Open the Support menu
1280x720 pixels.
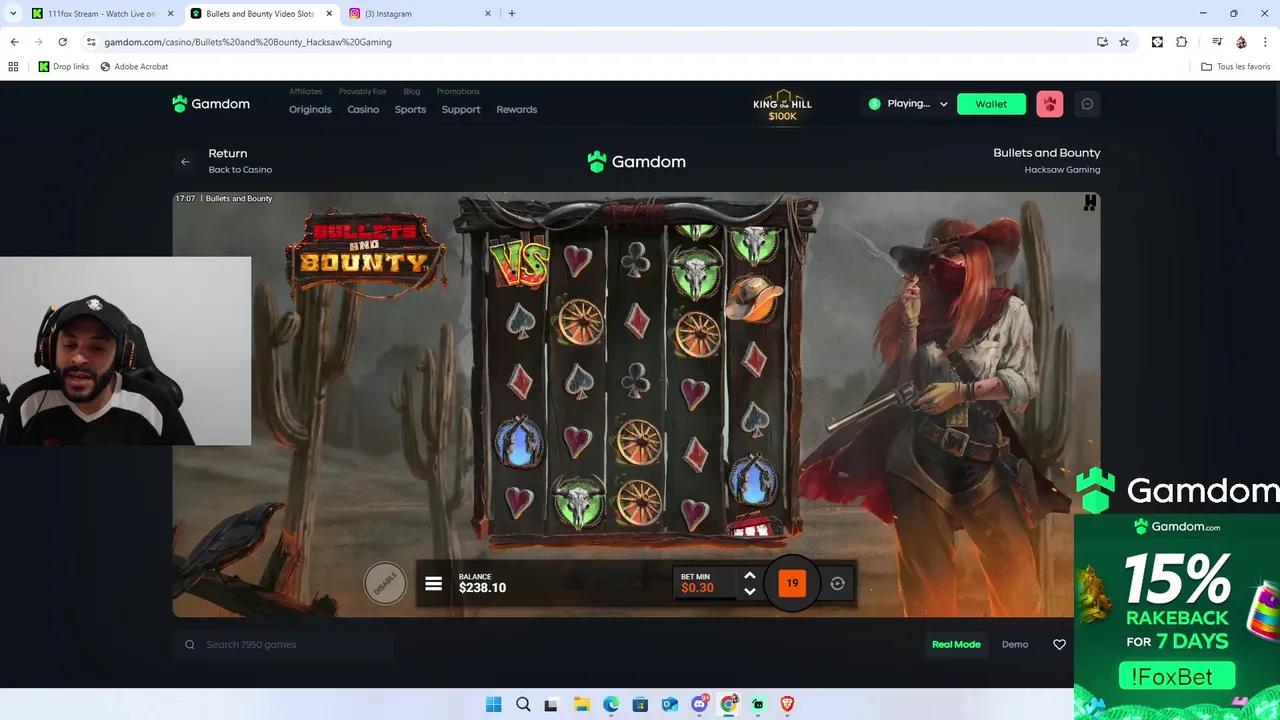tap(461, 110)
